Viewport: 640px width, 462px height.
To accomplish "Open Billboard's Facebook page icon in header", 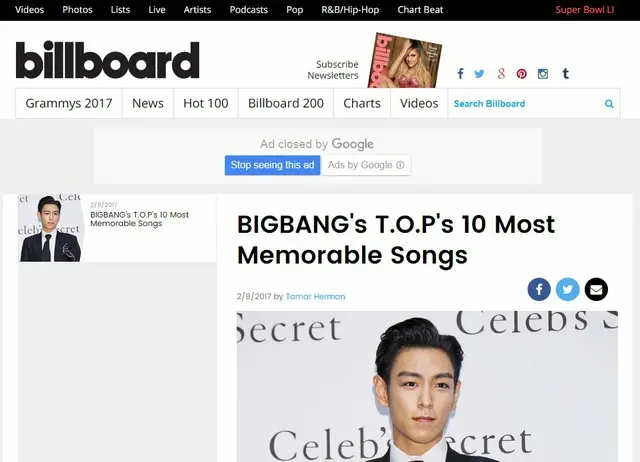I will pyautogui.click(x=460, y=74).
